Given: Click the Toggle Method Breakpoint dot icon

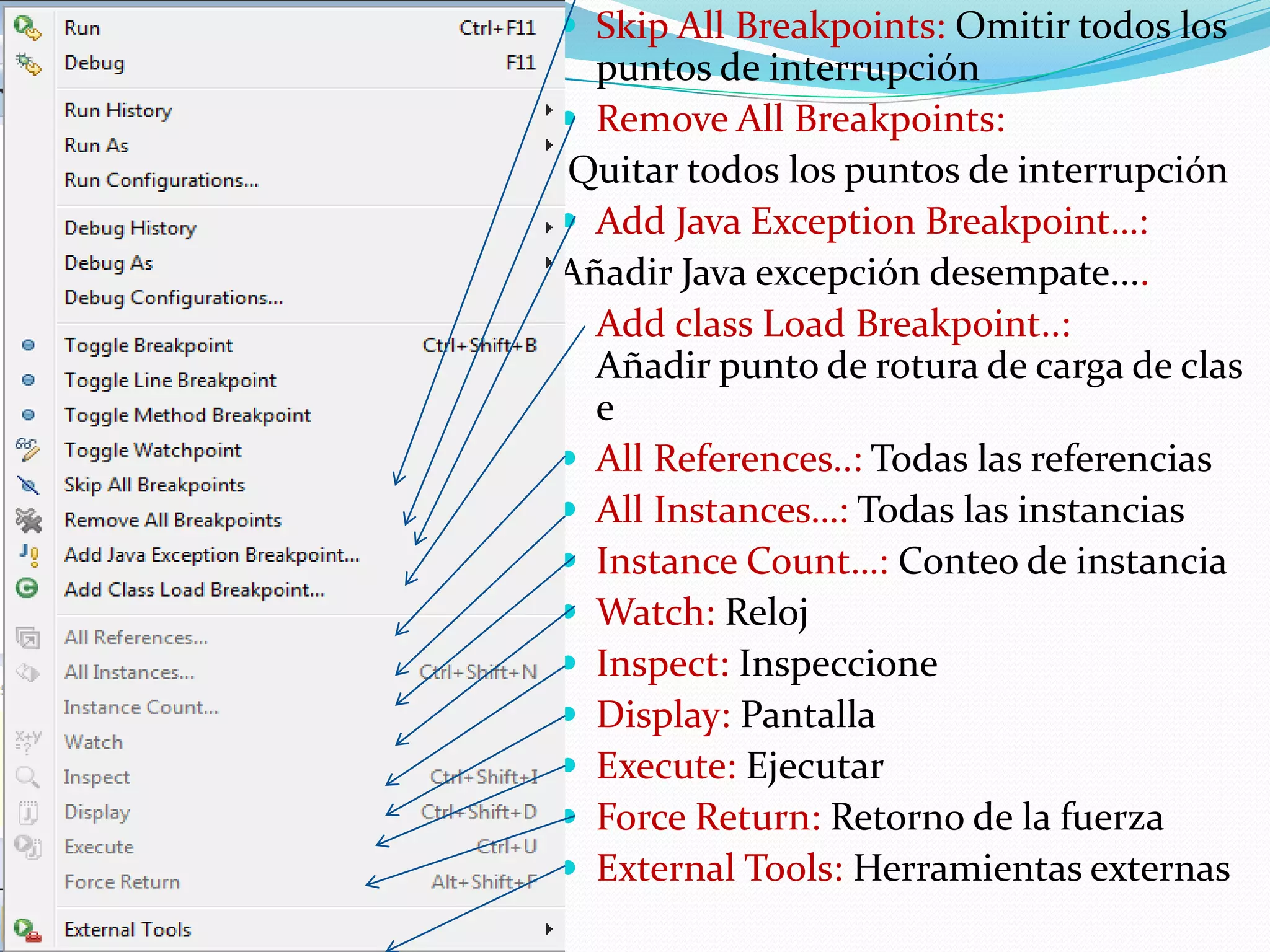Looking at the screenshot, I should (29, 415).
